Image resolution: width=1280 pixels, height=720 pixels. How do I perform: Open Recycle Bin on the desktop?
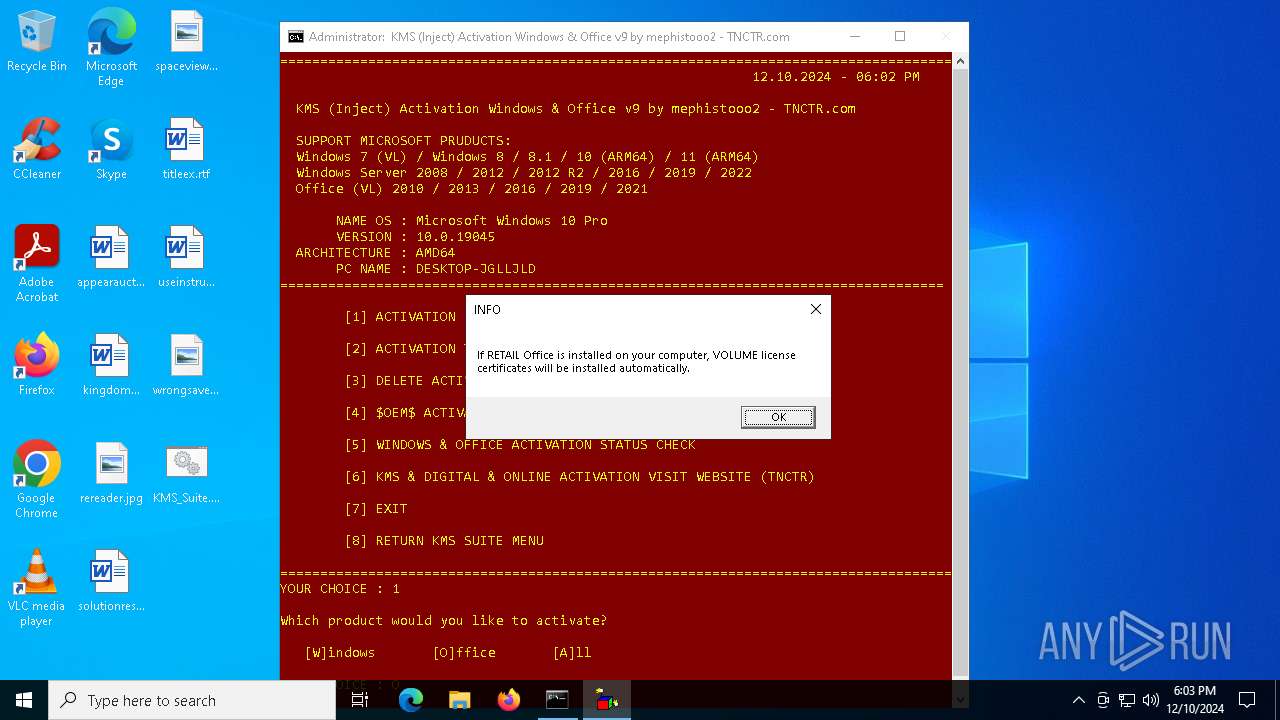pos(37,42)
